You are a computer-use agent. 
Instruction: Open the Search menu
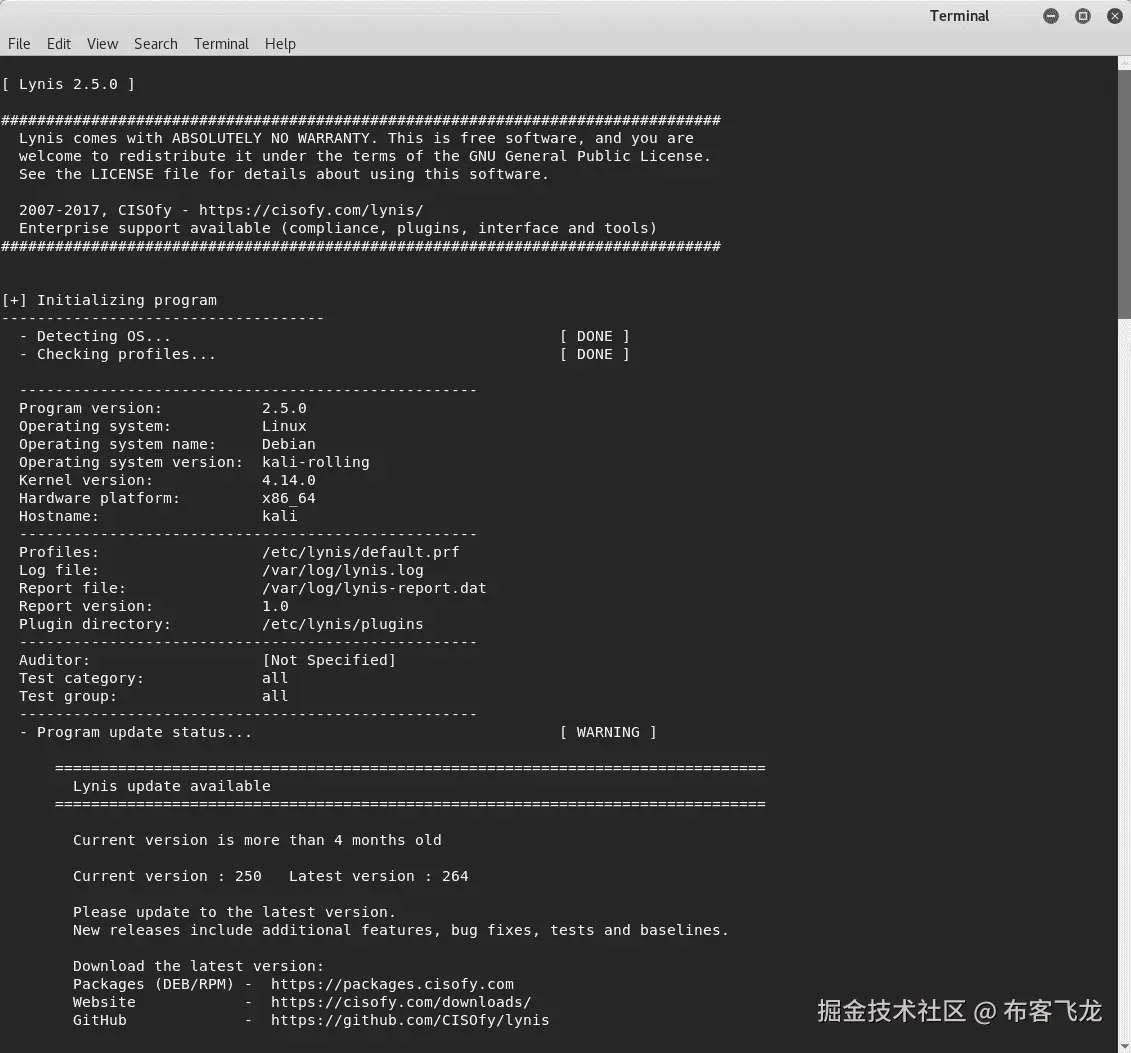pyautogui.click(x=156, y=44)
